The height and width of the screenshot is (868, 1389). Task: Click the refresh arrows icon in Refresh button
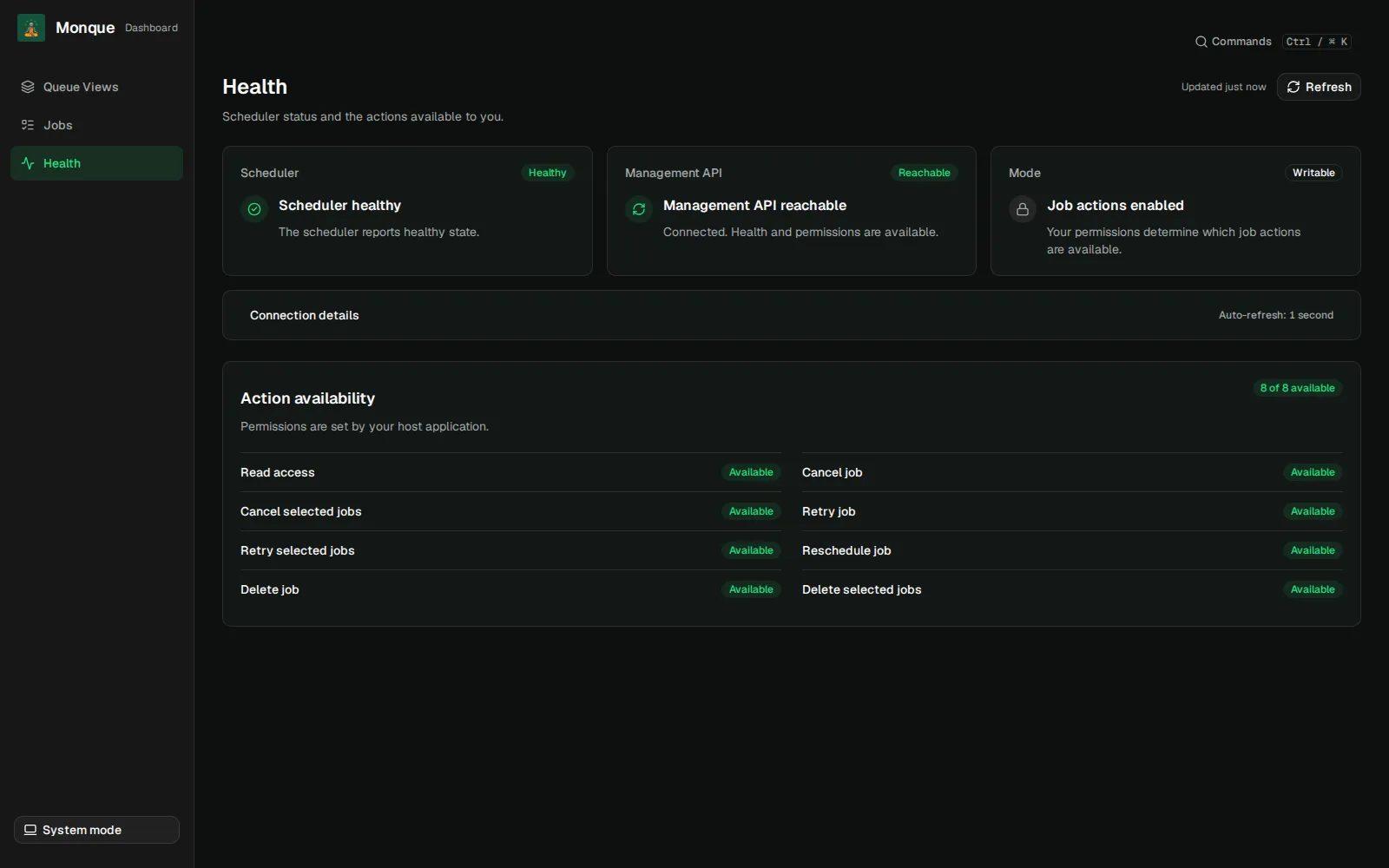pos(1294,87)
